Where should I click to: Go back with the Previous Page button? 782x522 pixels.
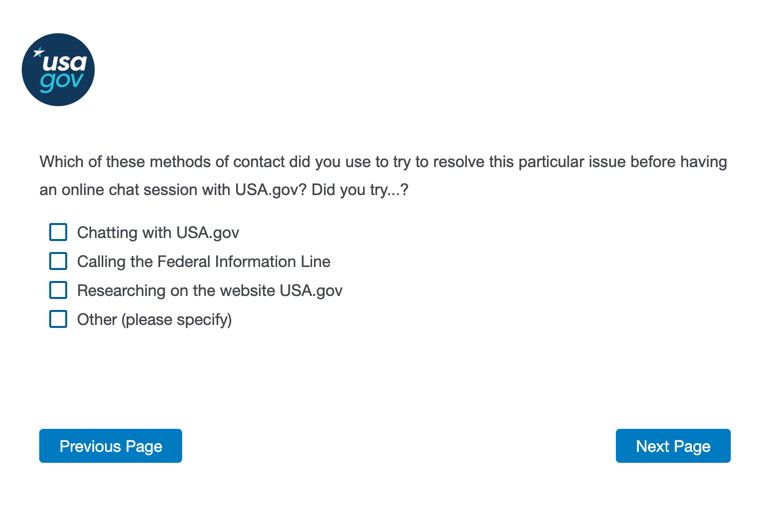(x=110, y=446)
